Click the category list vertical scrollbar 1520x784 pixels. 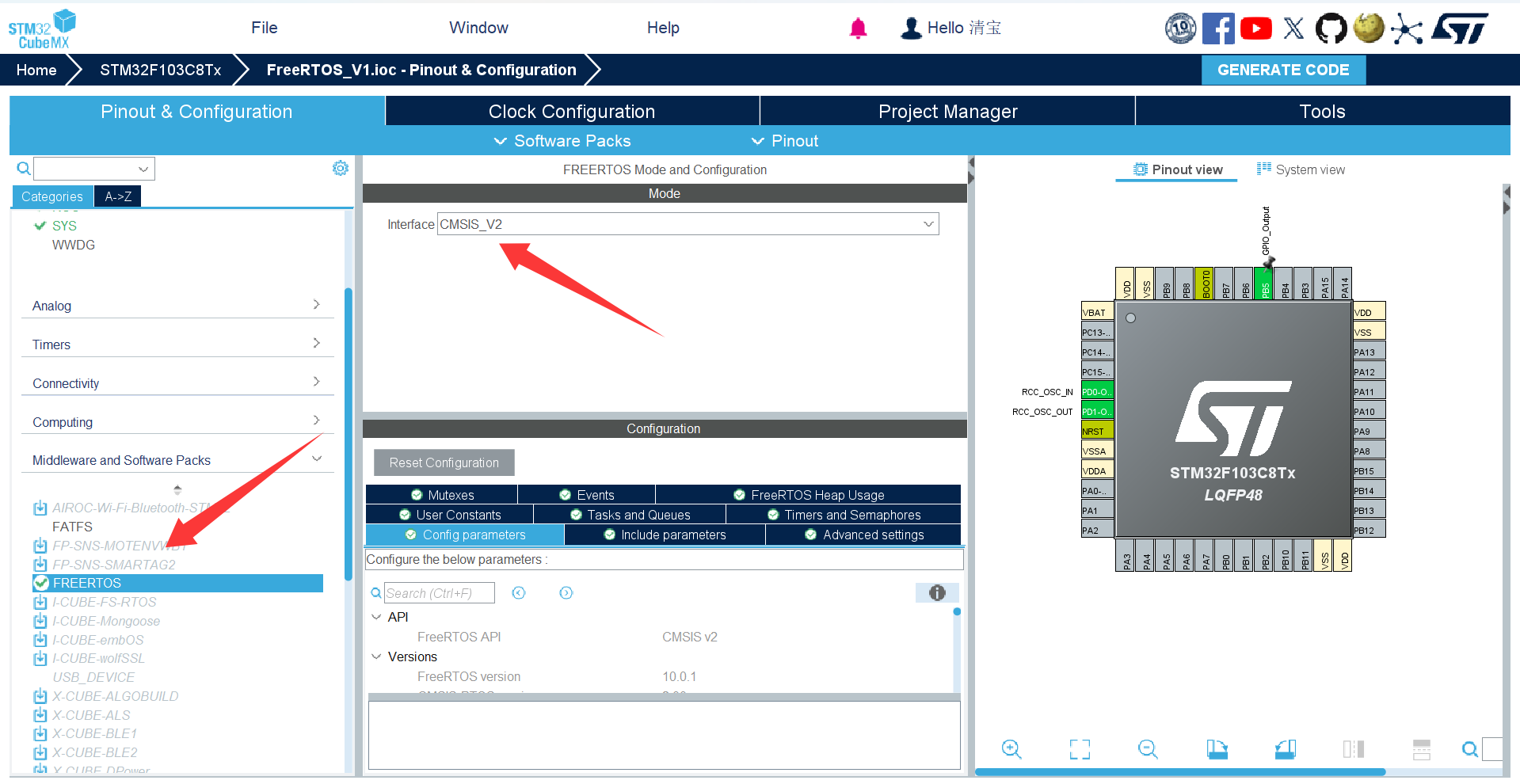click(x=349, y=434)
